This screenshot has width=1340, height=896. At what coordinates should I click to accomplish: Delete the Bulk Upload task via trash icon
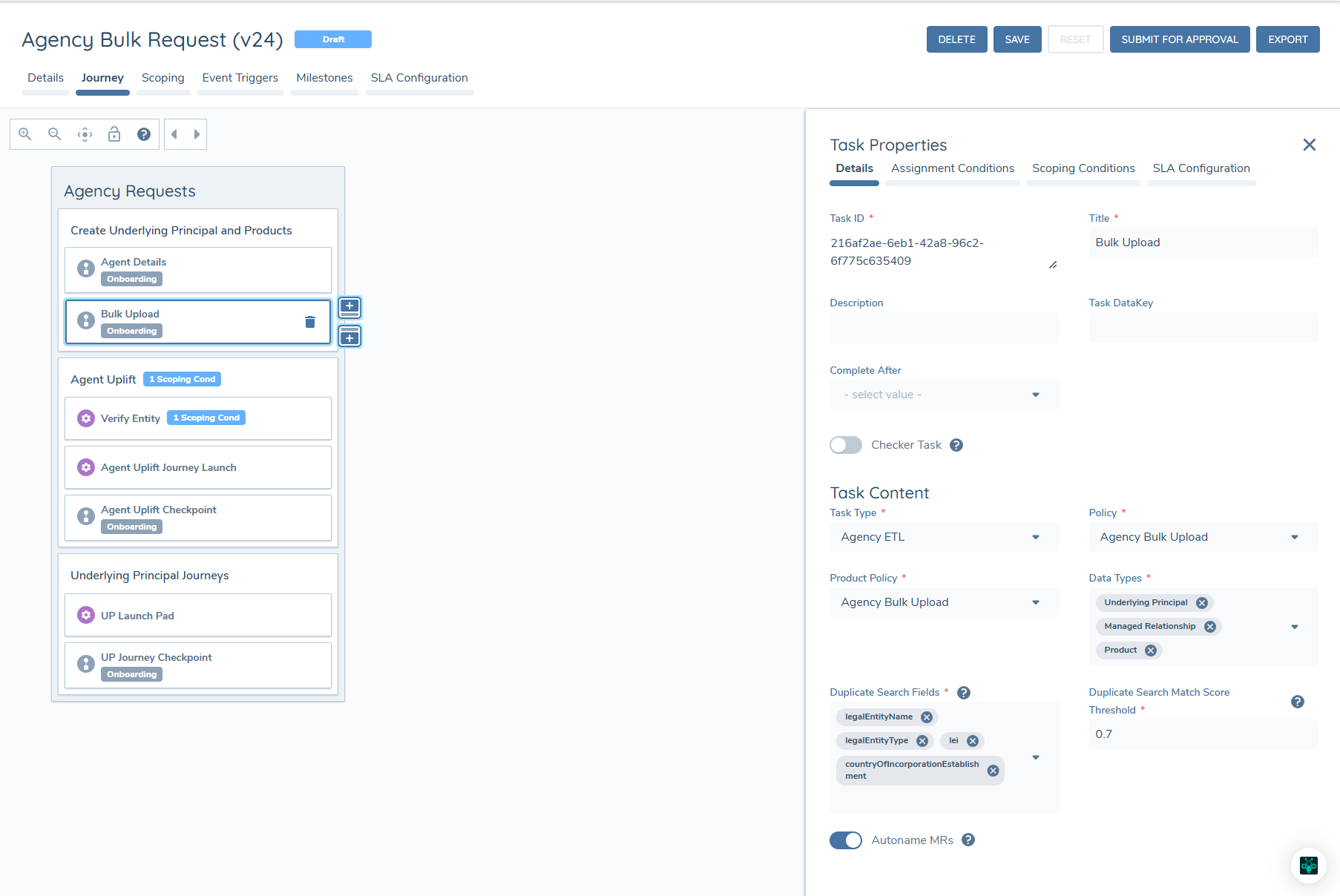click(310, 322)
